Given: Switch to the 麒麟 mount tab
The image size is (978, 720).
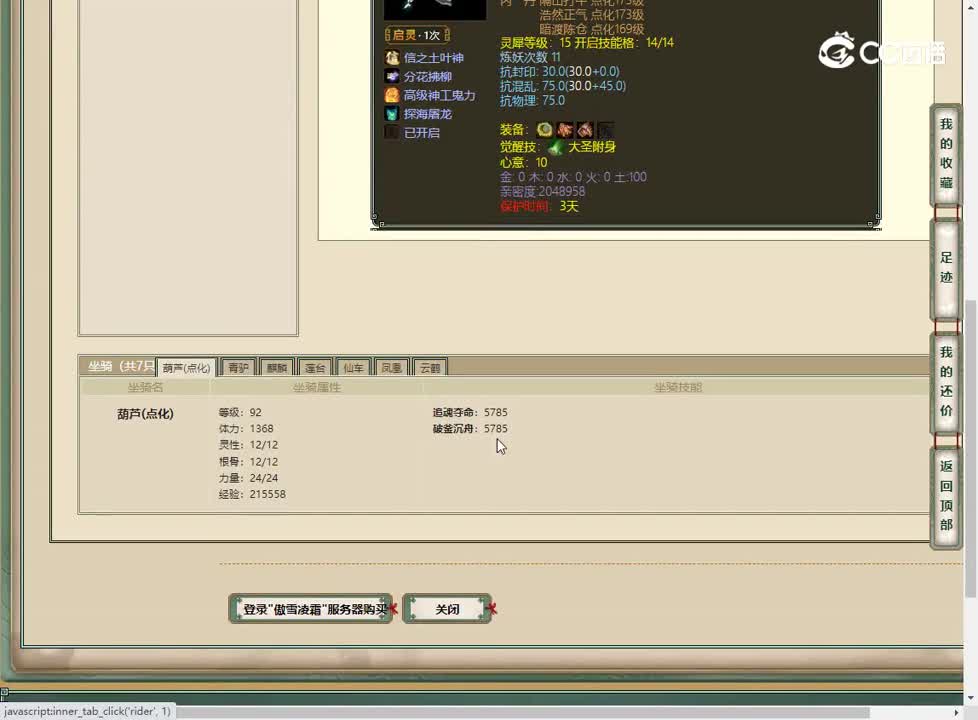Looking at the screenshot, I should 276,368.
